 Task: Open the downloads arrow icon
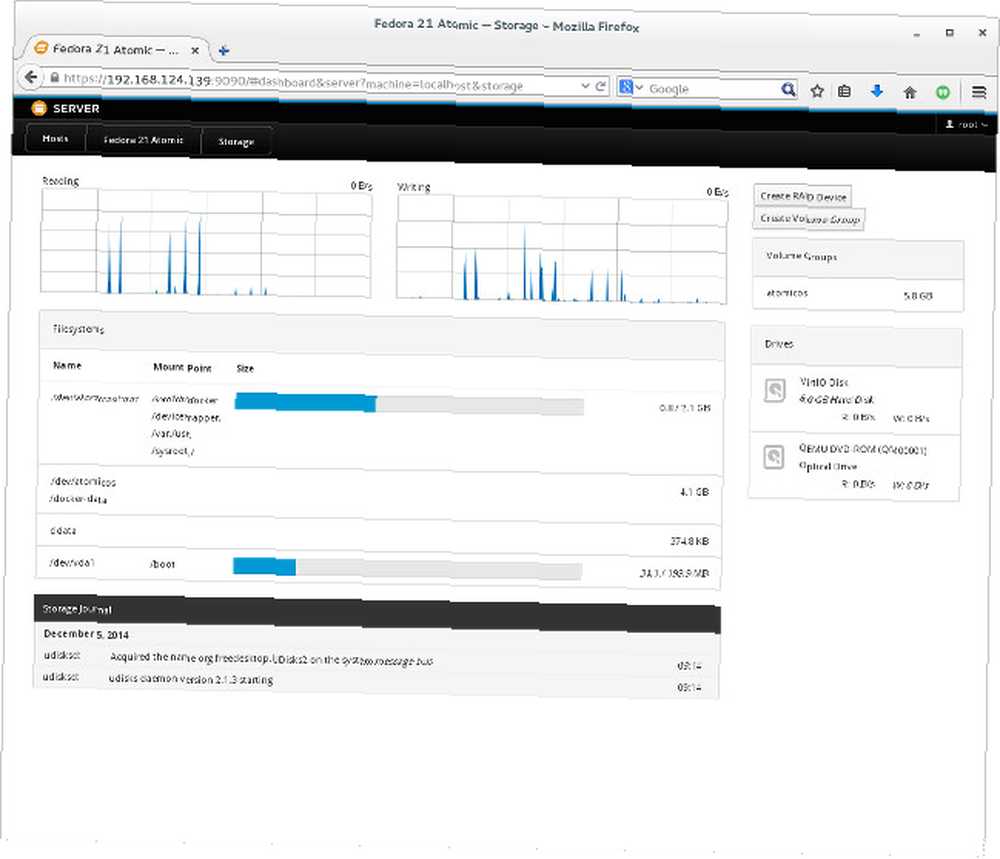877,91
